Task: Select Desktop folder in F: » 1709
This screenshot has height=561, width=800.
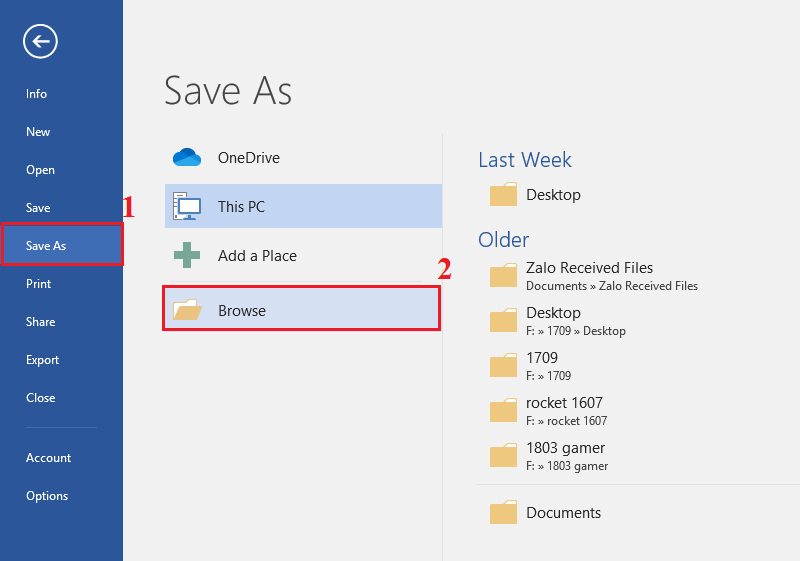Action: pos(553,320)
